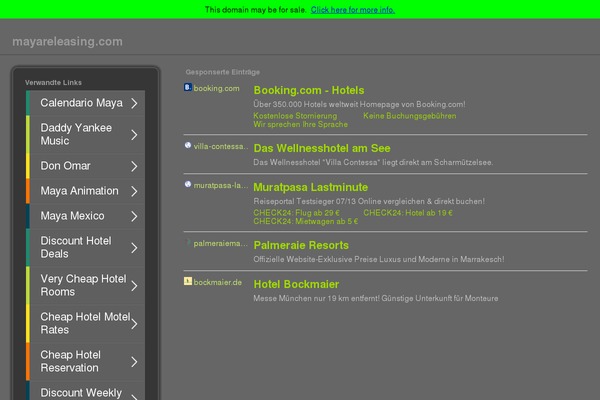600x400 pixels.
Task: Click the palmeraie favicon icon
Action: 188,242
